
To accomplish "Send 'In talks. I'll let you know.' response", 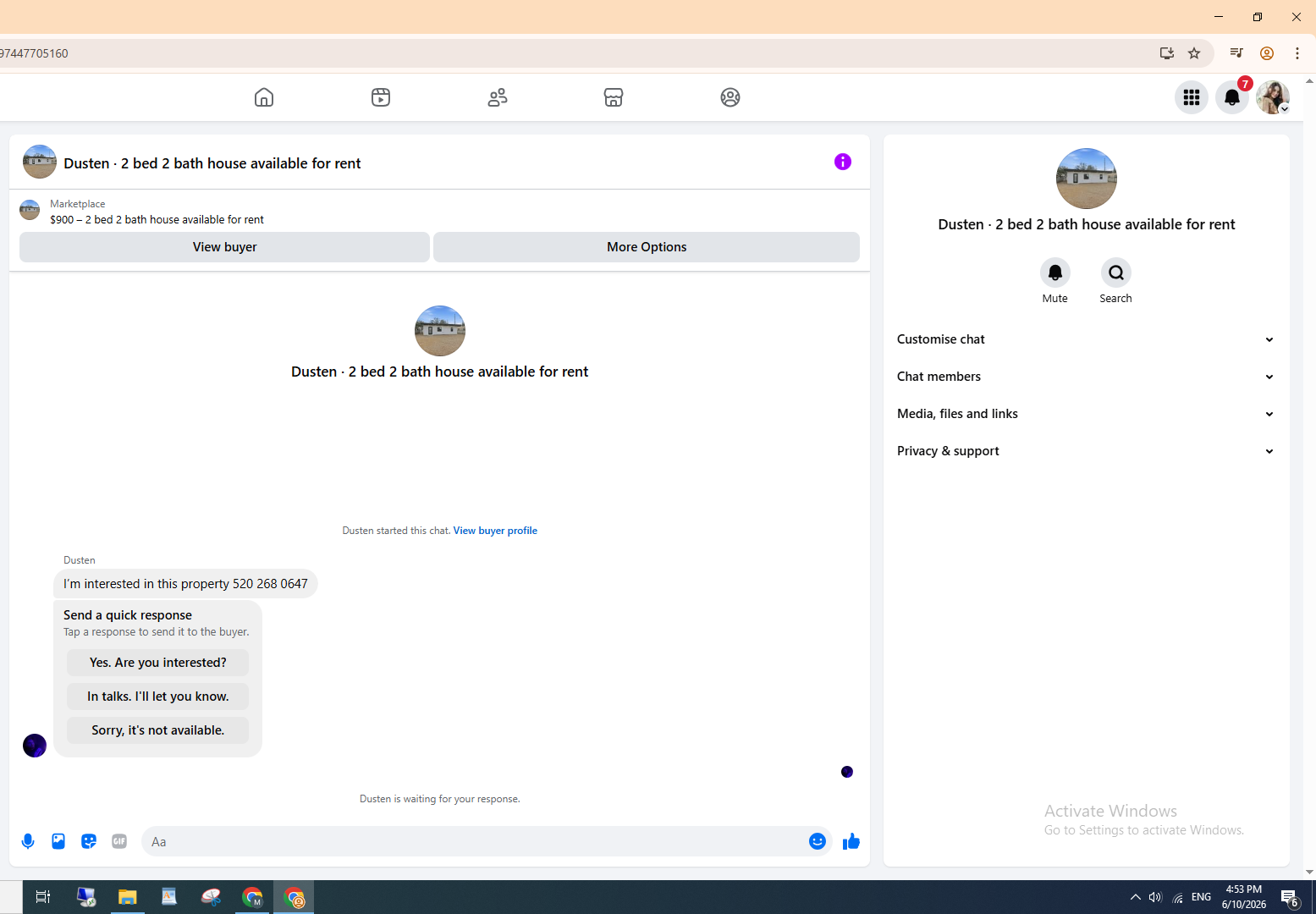I will point(158,697).
